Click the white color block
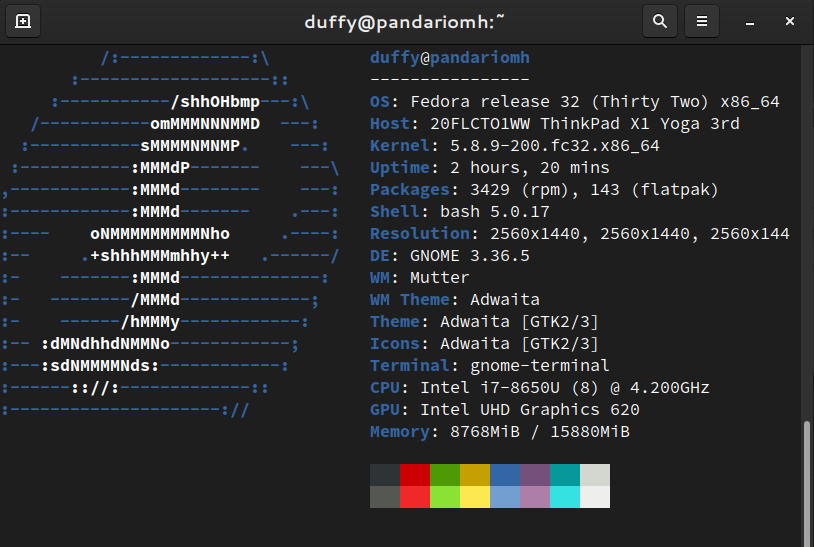Screen dimensions: 814x547 595,497
